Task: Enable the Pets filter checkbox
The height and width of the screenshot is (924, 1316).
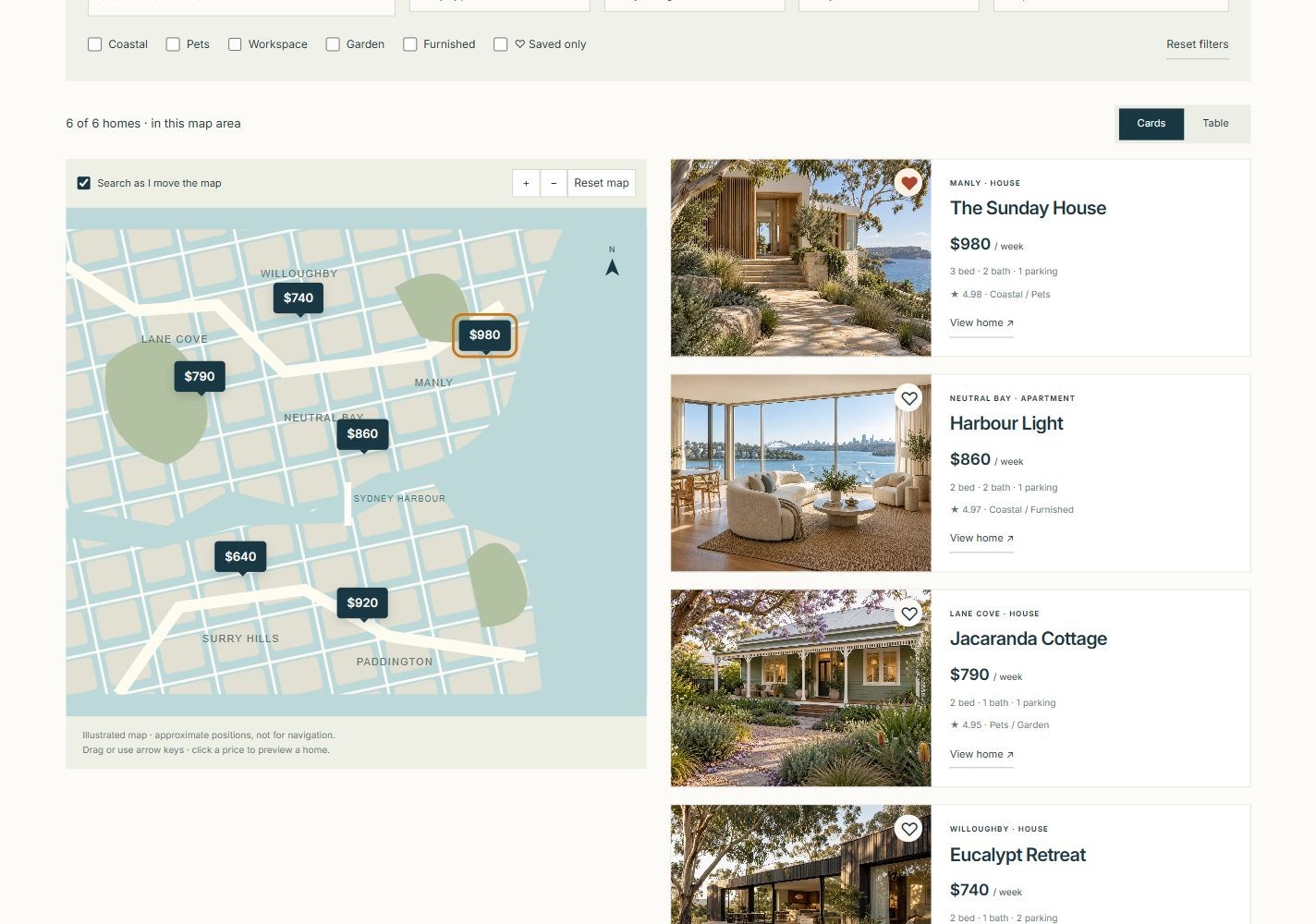Action: pos(173,44)
